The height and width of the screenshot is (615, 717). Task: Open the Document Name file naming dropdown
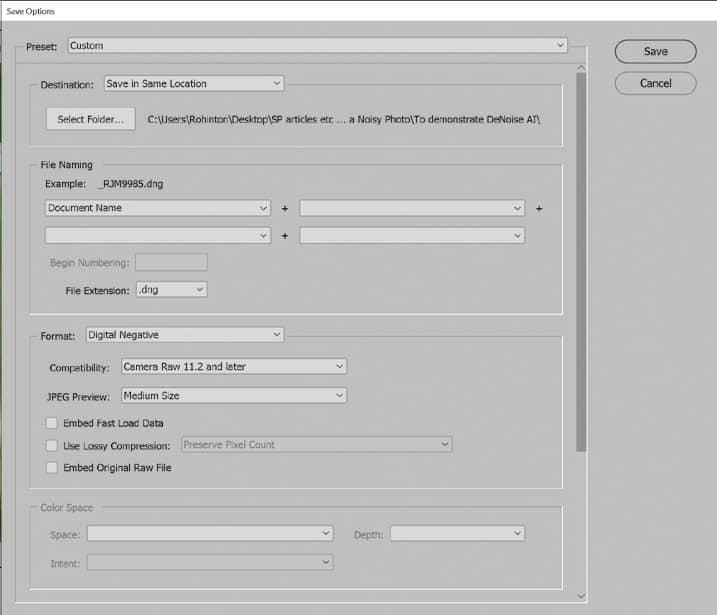tap(158, 208)
